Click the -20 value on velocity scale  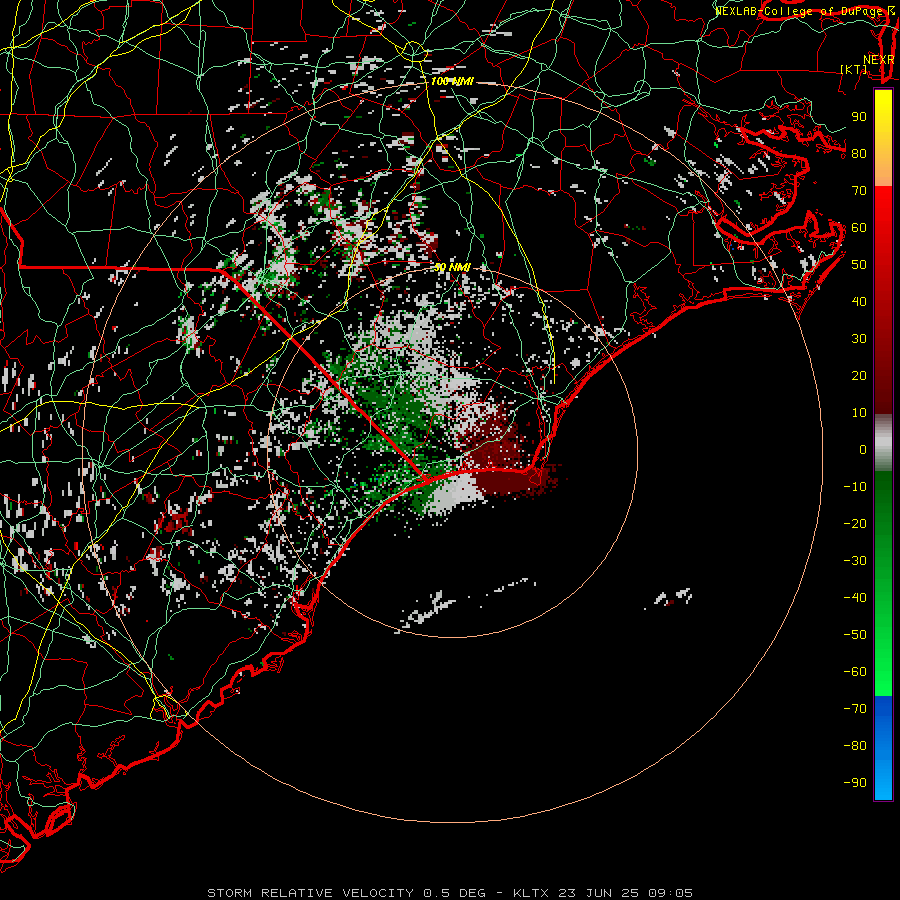855,523
